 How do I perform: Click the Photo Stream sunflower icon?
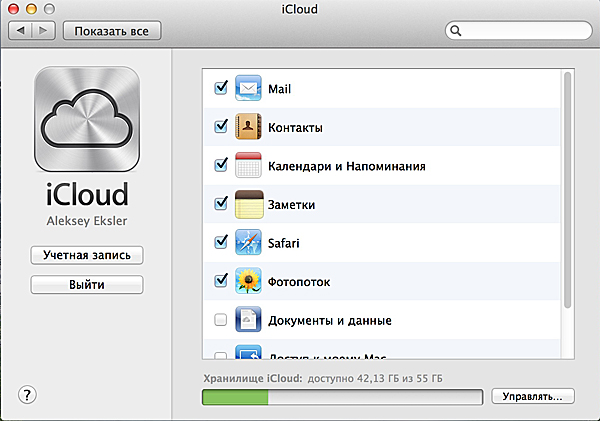[x=248, y=281]
